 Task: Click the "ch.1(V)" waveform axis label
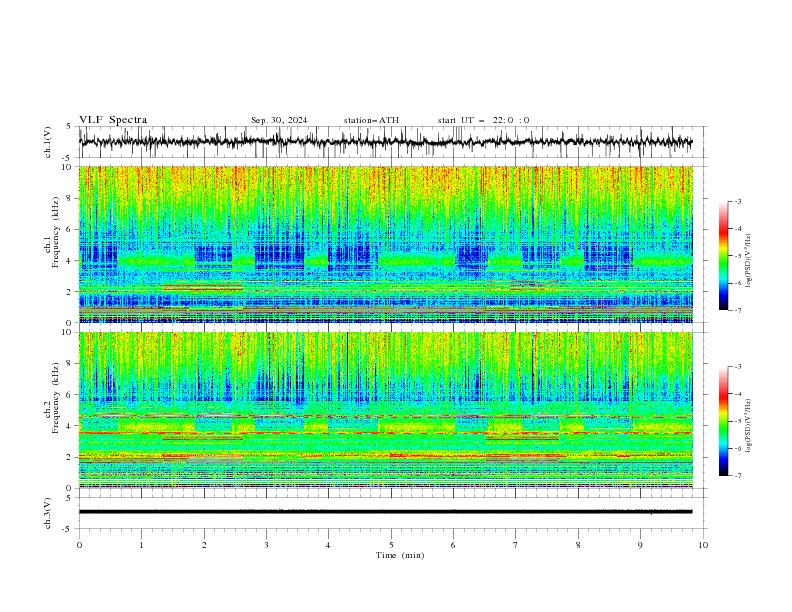(48, 142)
